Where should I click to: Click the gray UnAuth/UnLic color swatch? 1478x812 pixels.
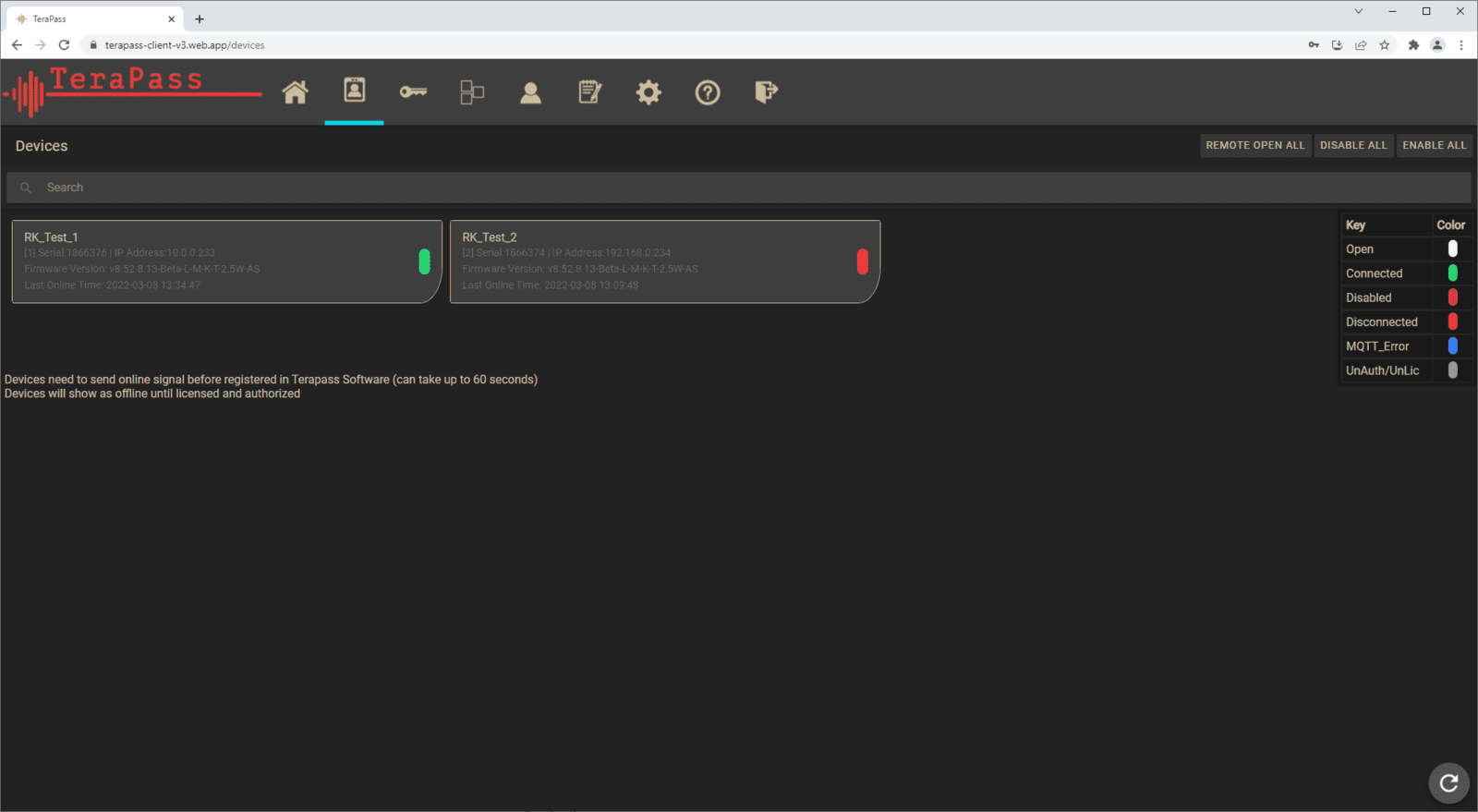[1452, 370]
